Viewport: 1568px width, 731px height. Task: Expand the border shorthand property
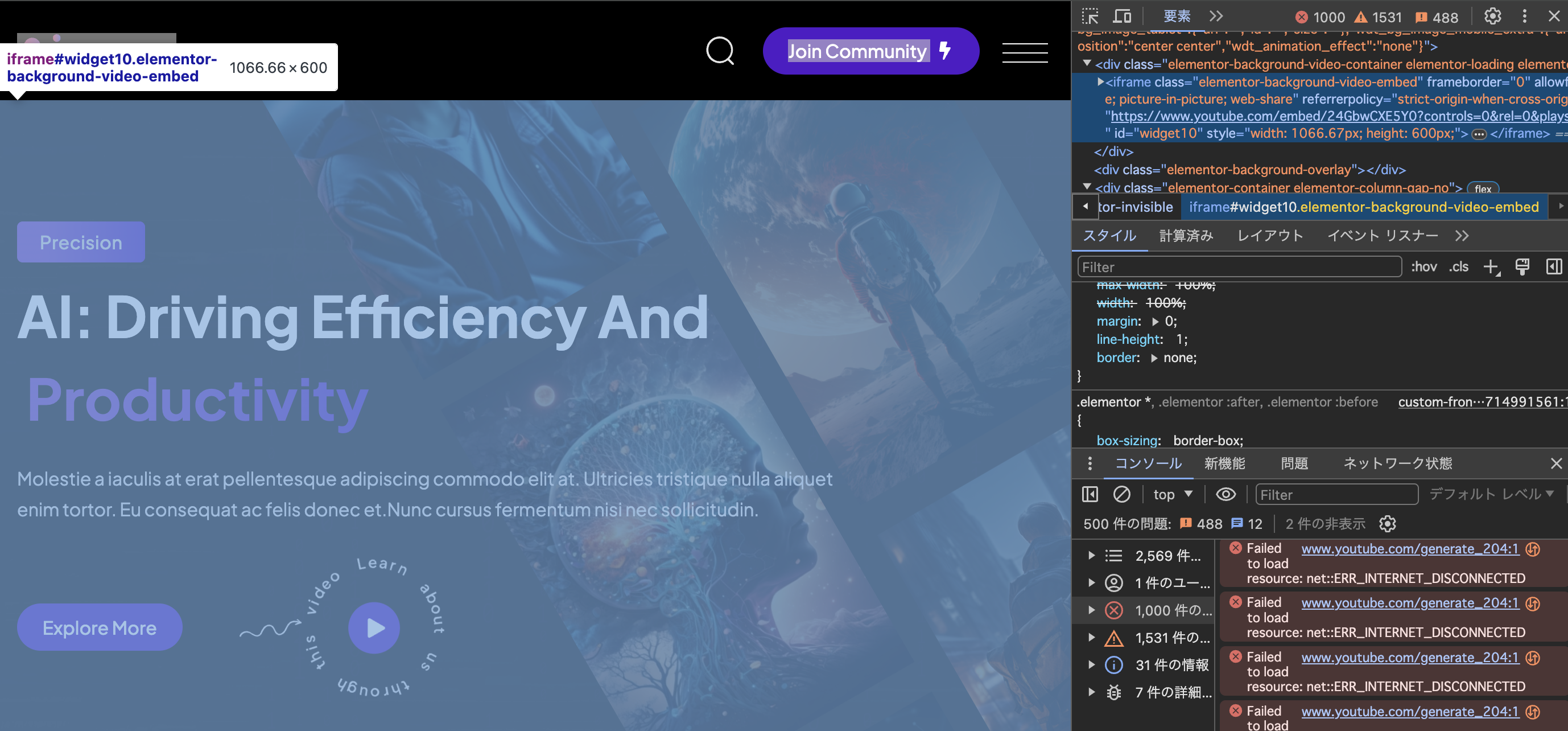(x=1153, y=358)
